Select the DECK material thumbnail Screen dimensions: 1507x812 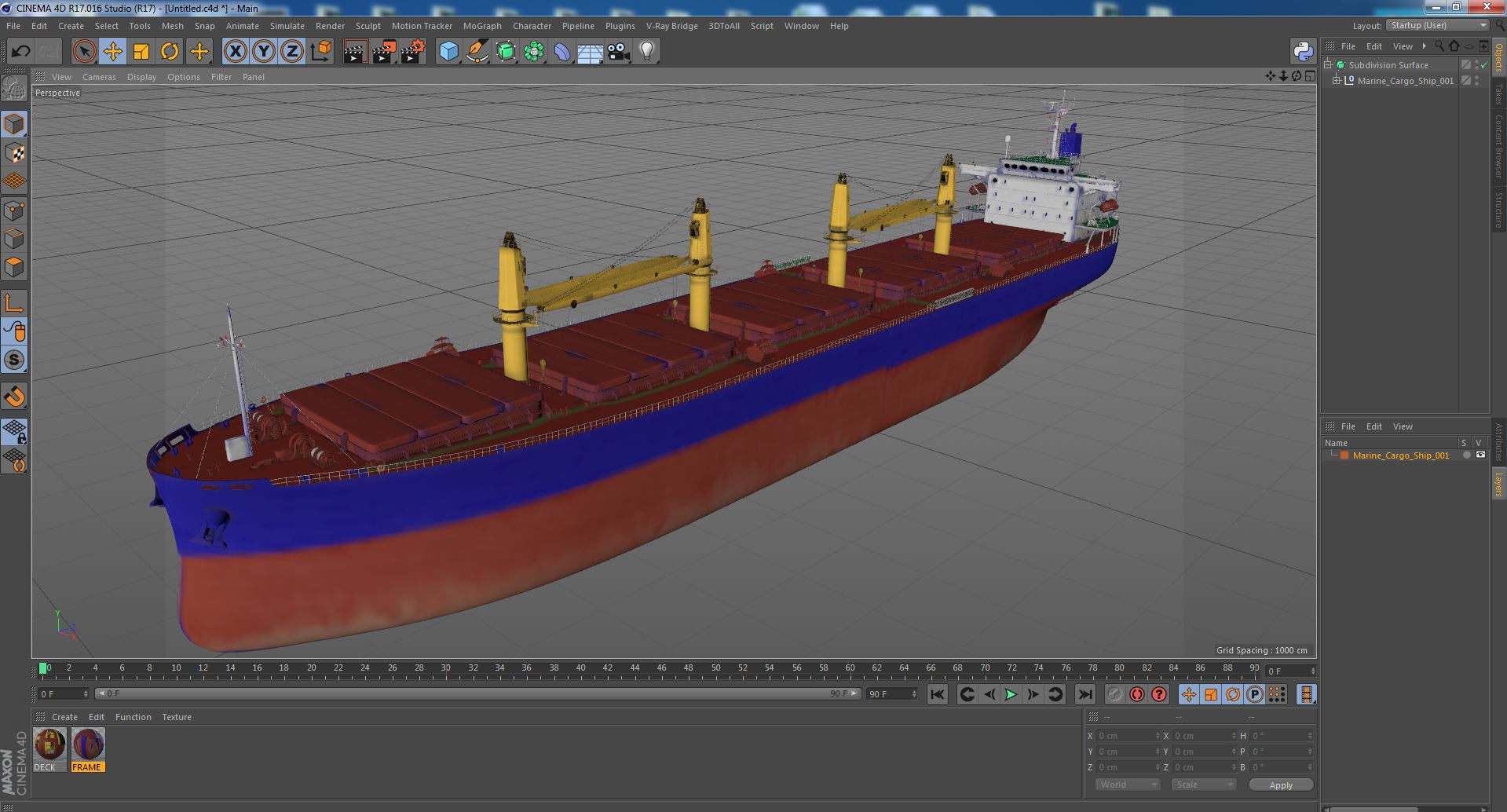(x=49, y=750)
